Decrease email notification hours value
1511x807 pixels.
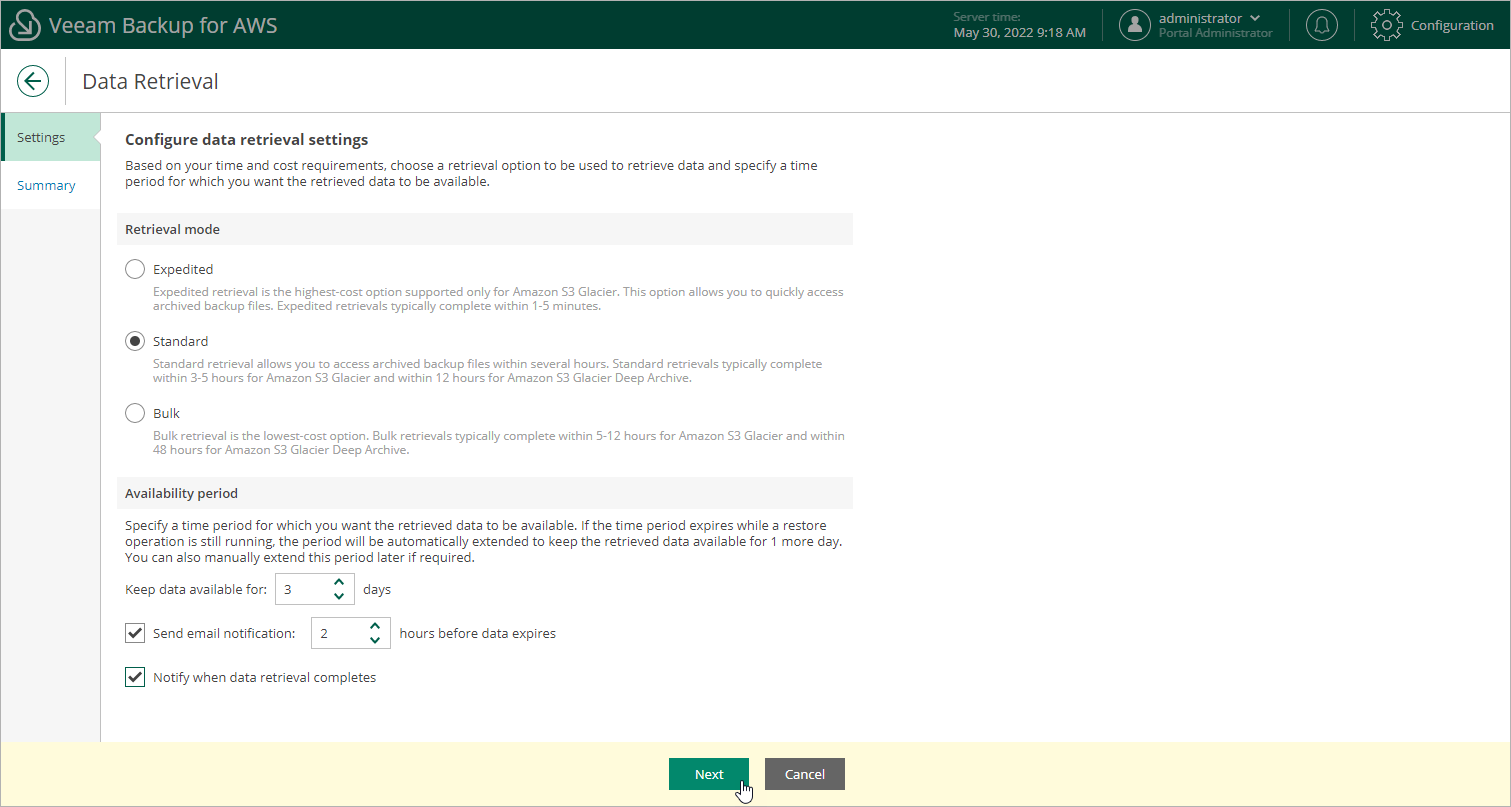tap(375, 640)
